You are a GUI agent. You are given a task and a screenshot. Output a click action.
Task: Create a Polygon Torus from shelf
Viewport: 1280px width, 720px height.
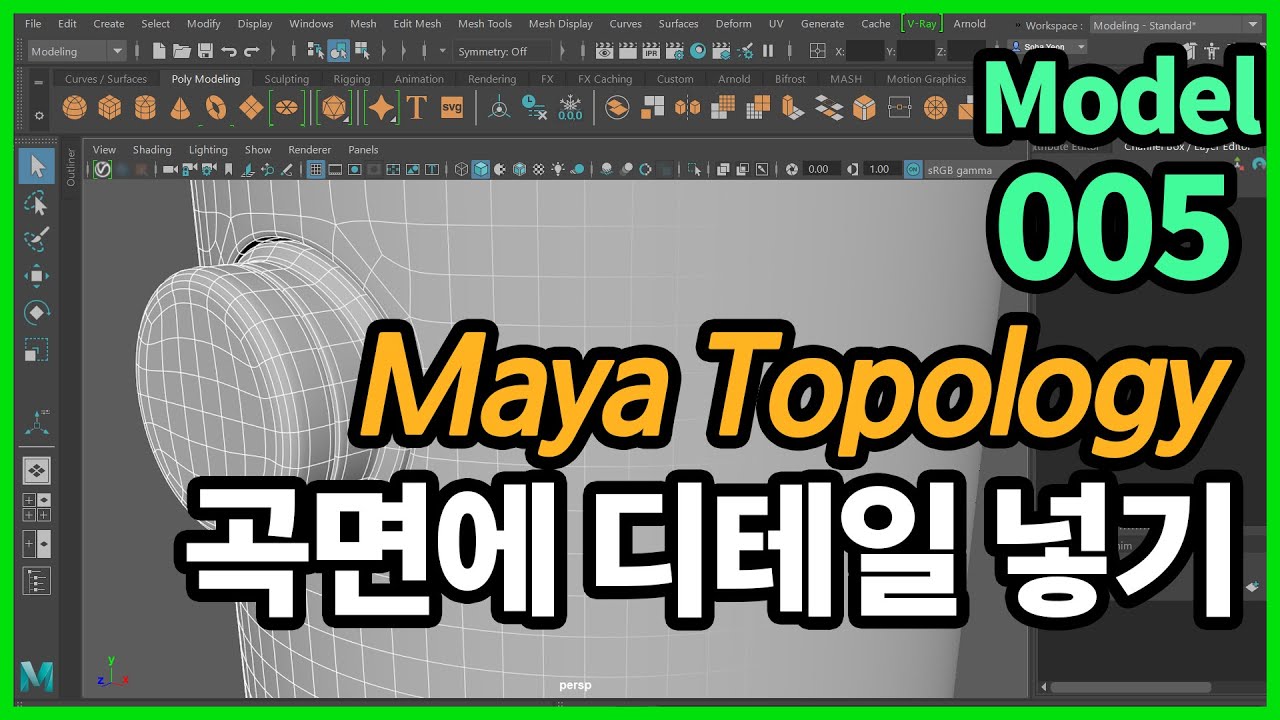[216, 107]
